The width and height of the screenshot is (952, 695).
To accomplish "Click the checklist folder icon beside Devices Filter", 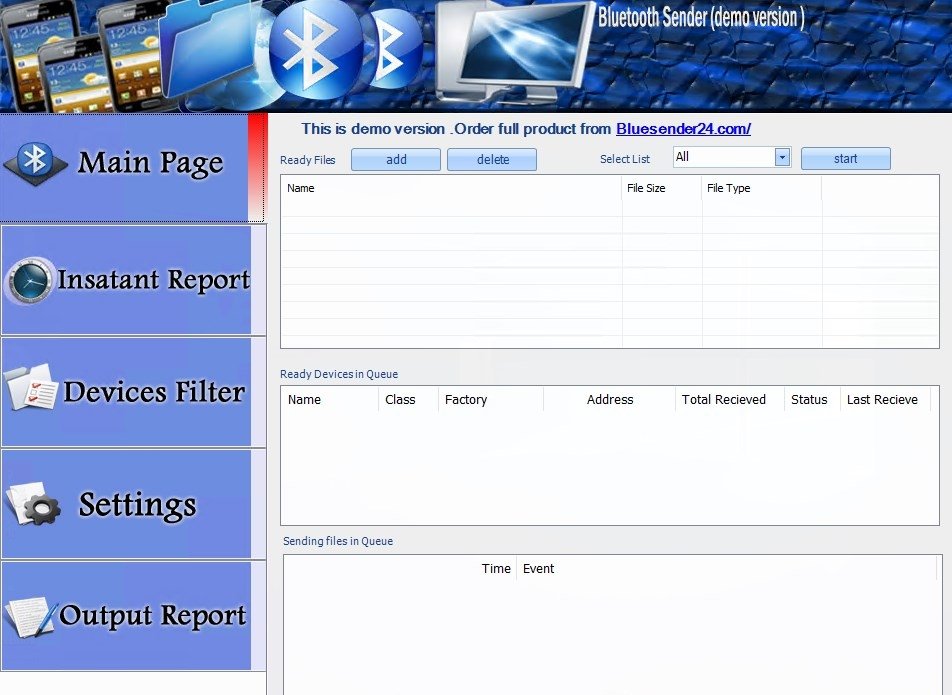I will pyautogui.click(x=31, y=387).
